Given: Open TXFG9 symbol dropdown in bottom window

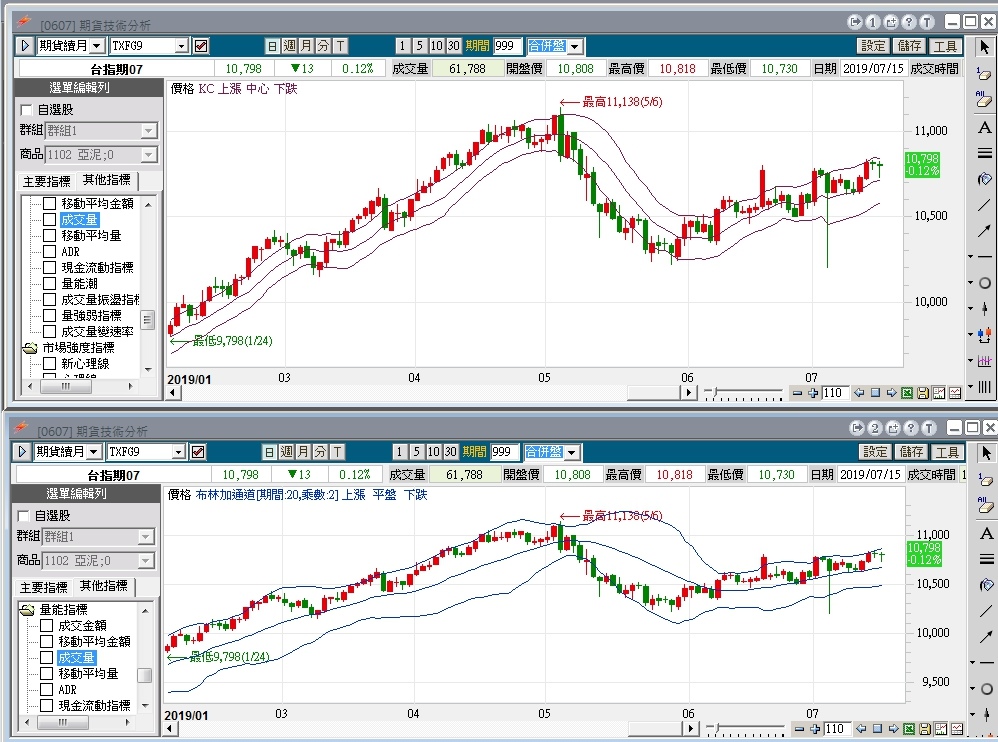Looking at the screenshot, I should 179,452.
